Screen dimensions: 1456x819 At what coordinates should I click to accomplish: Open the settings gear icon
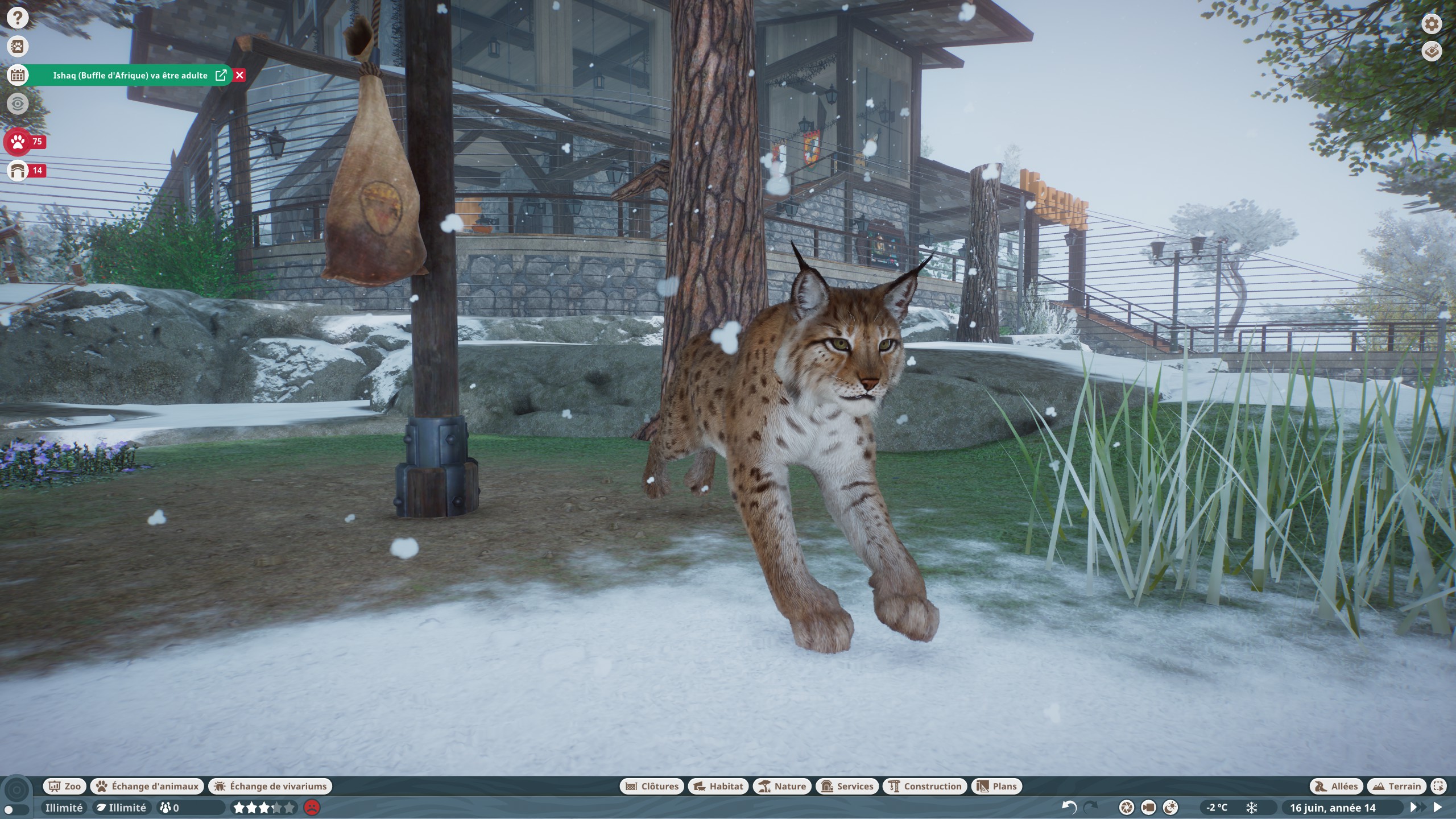click(1432, 24)
